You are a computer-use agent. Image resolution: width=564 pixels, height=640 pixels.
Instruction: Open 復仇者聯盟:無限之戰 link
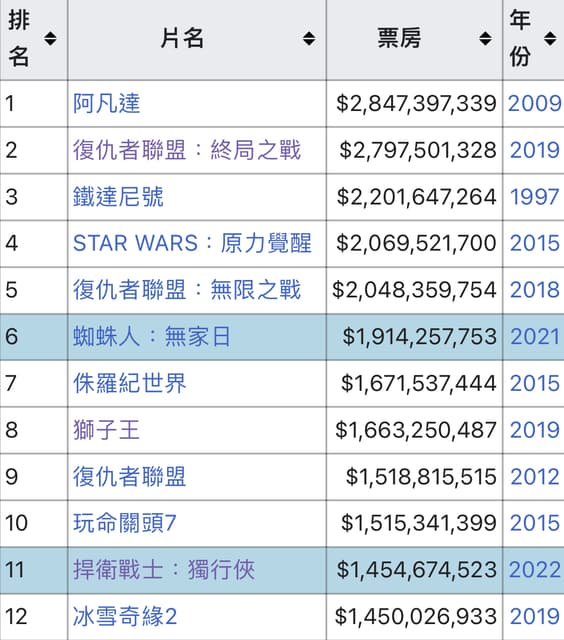pyautogui.click(x=187, y=290)
